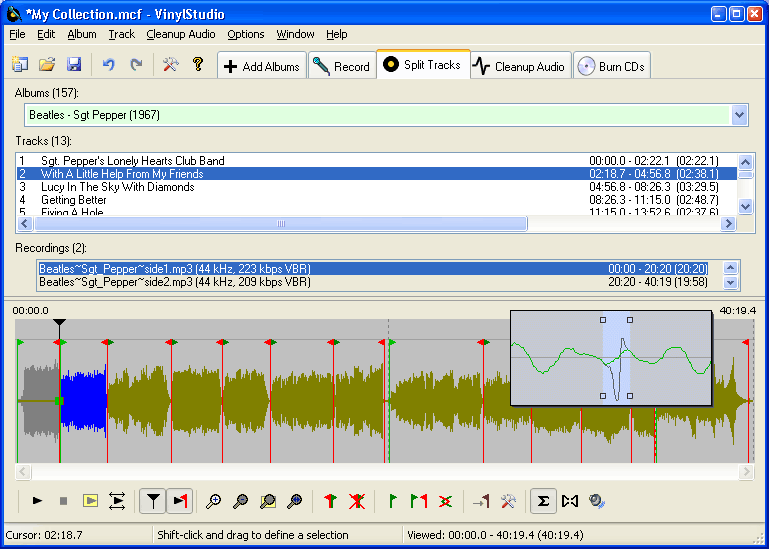Click recordings list scroll down arrow
769x549 pixels.
(730, 283)
